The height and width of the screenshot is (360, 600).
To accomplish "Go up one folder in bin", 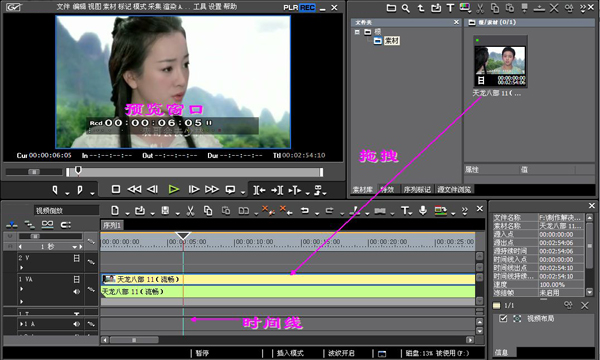I will point(421,8).
